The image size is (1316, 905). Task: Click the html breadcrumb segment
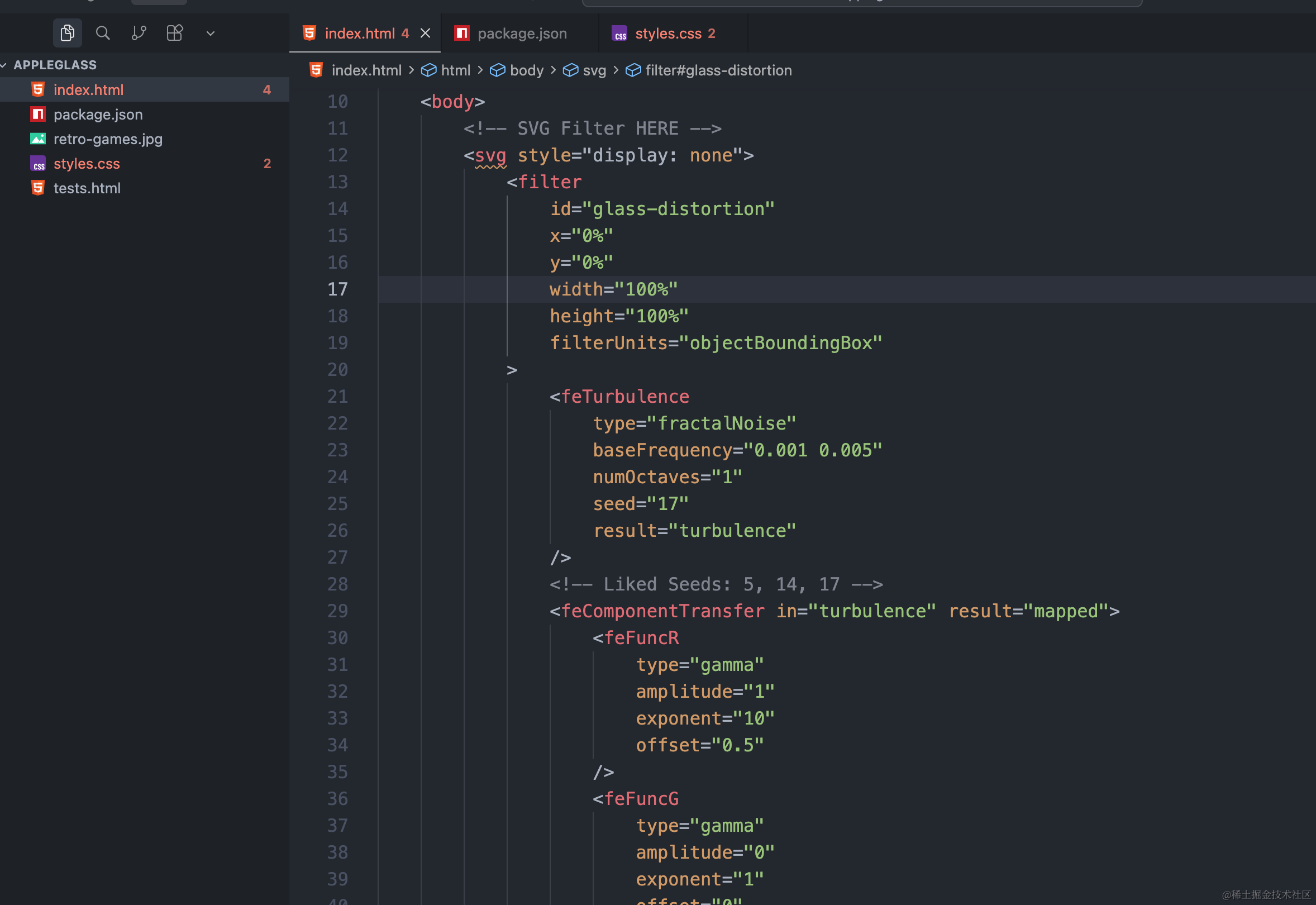tap(455, 70)
